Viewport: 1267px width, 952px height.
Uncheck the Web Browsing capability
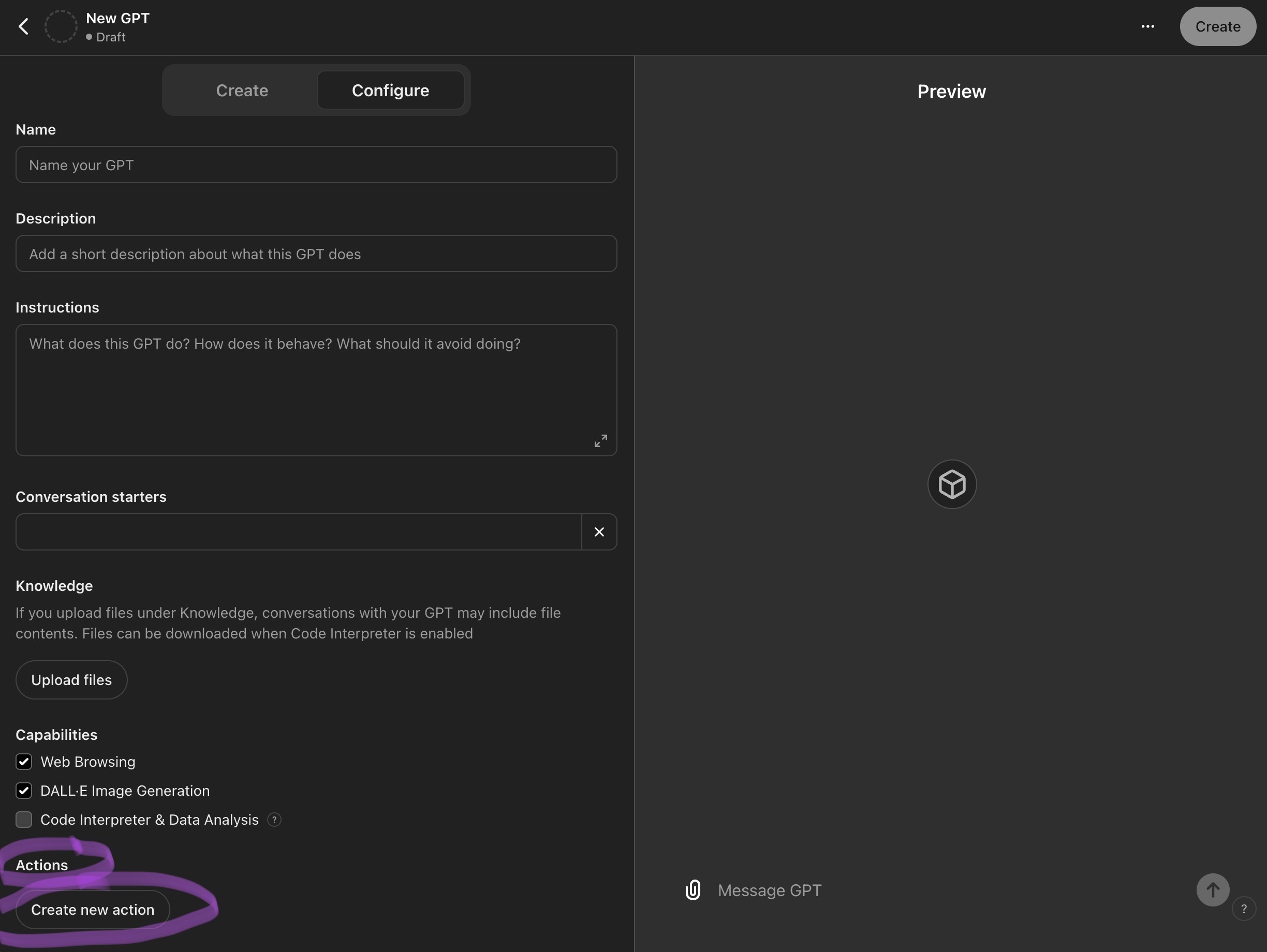pyautogui.click(x=24, y=762)
